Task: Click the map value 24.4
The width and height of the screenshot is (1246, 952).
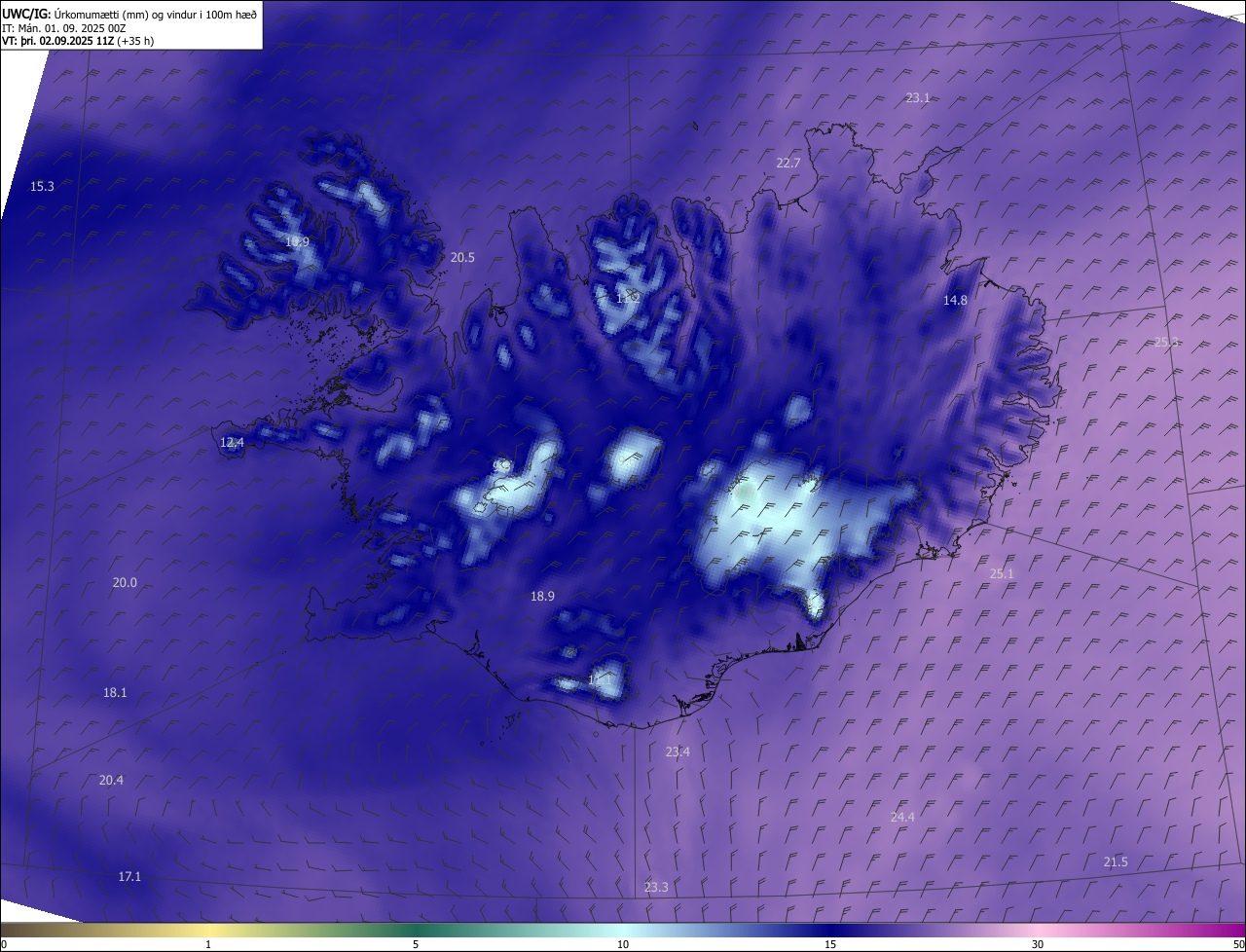Action: click(902, 817)
